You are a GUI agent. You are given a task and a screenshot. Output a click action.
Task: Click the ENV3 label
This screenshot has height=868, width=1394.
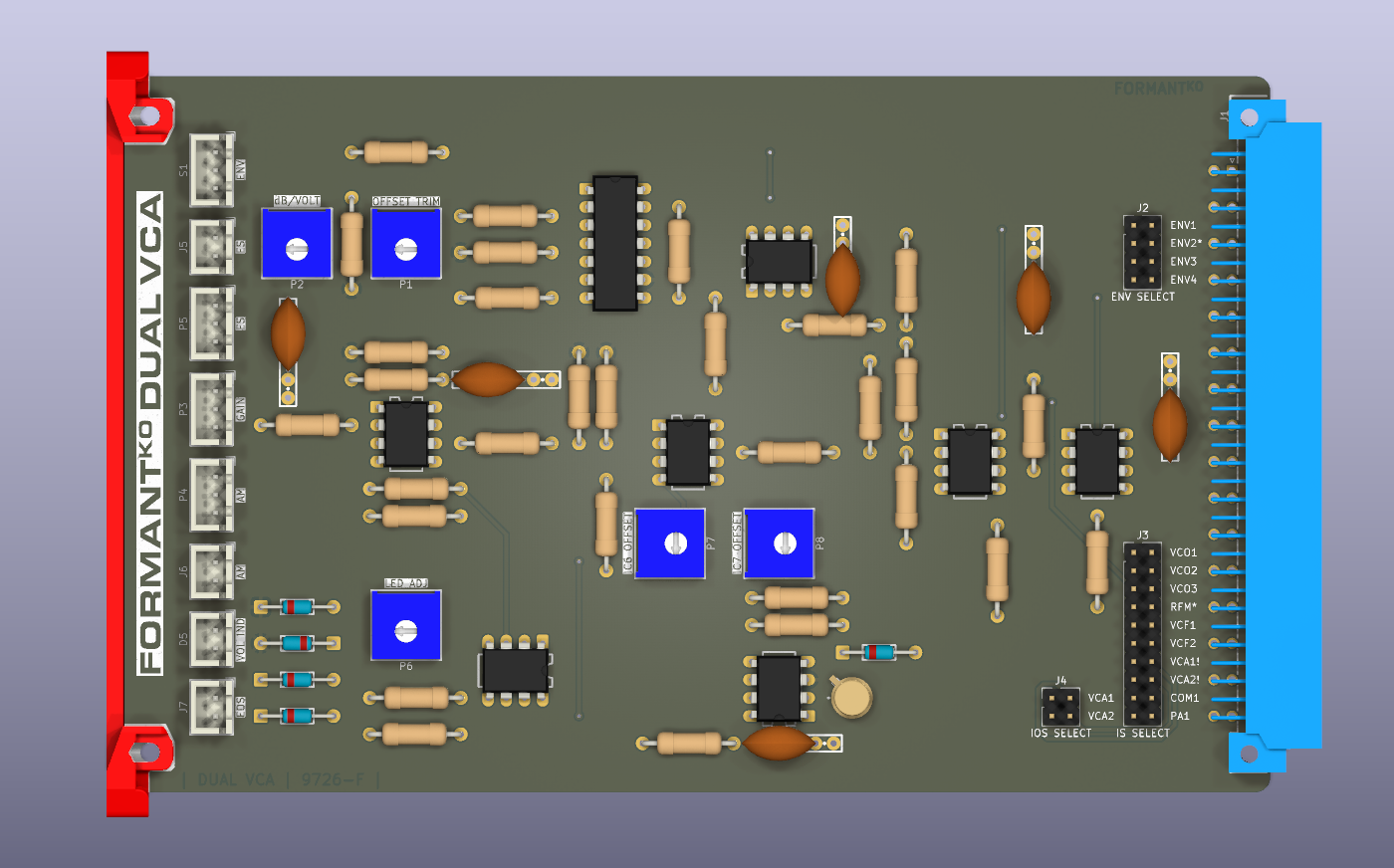point(1183,262)
